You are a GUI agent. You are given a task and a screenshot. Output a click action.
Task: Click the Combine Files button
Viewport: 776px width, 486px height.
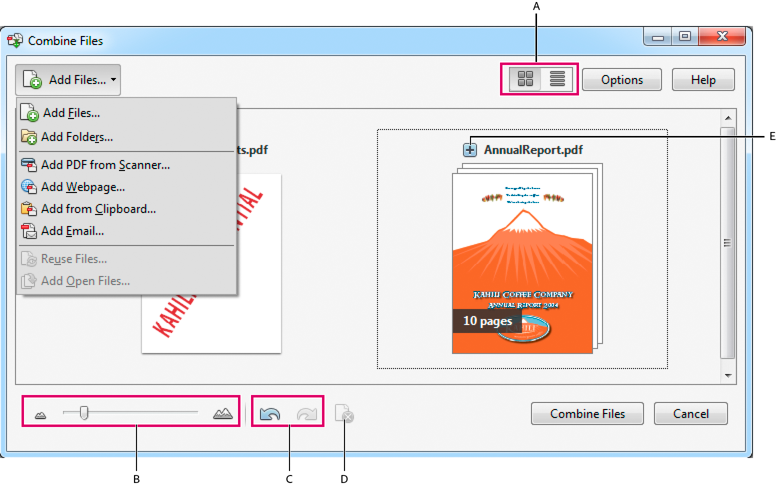coord(587,414)
